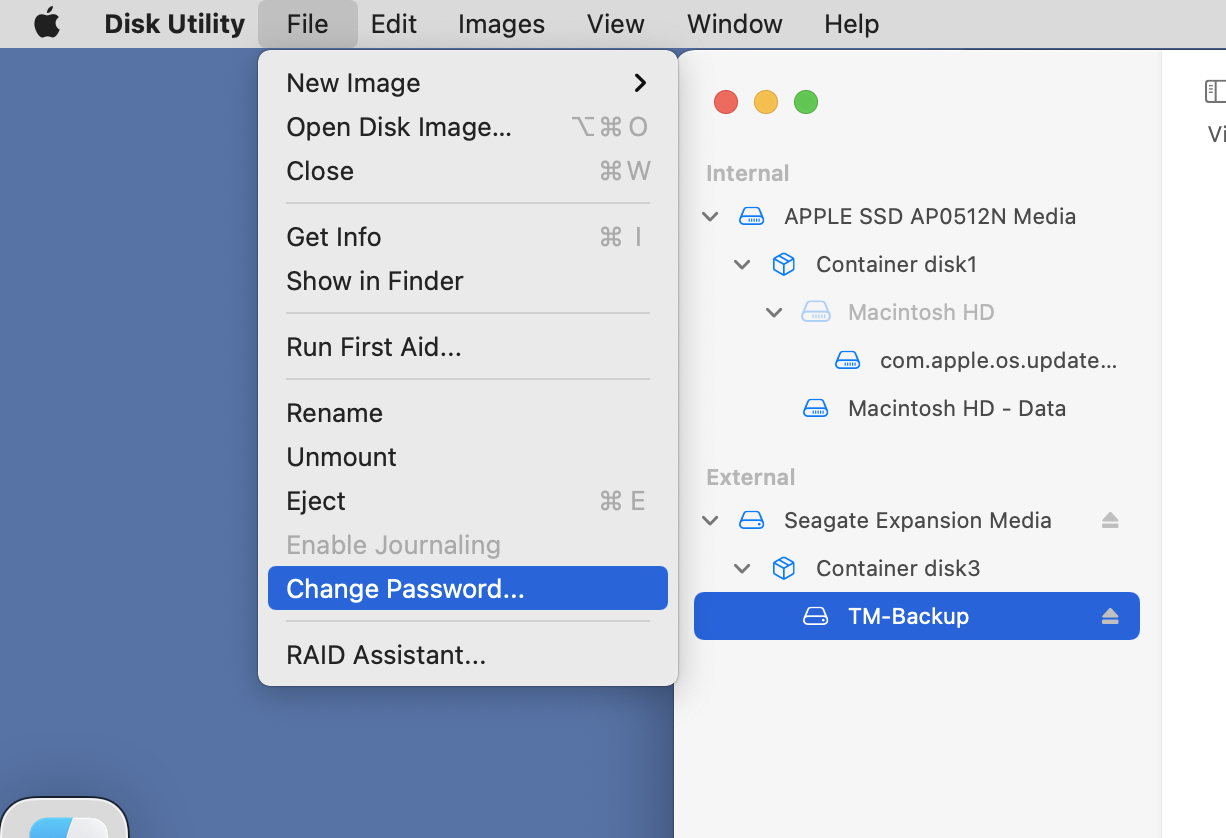Open the Apple menu
1226x838 pixels.
pyautogui.click(x=47, y=23)
